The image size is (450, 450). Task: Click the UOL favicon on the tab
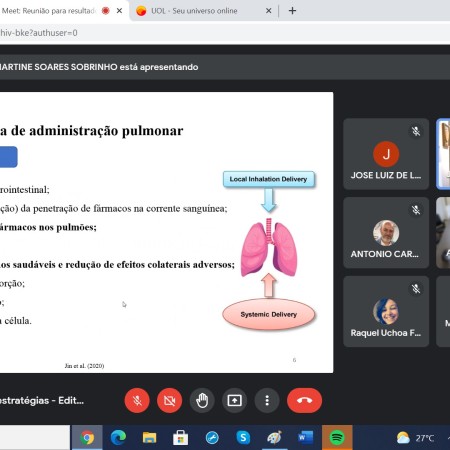(x=141, y=11)
